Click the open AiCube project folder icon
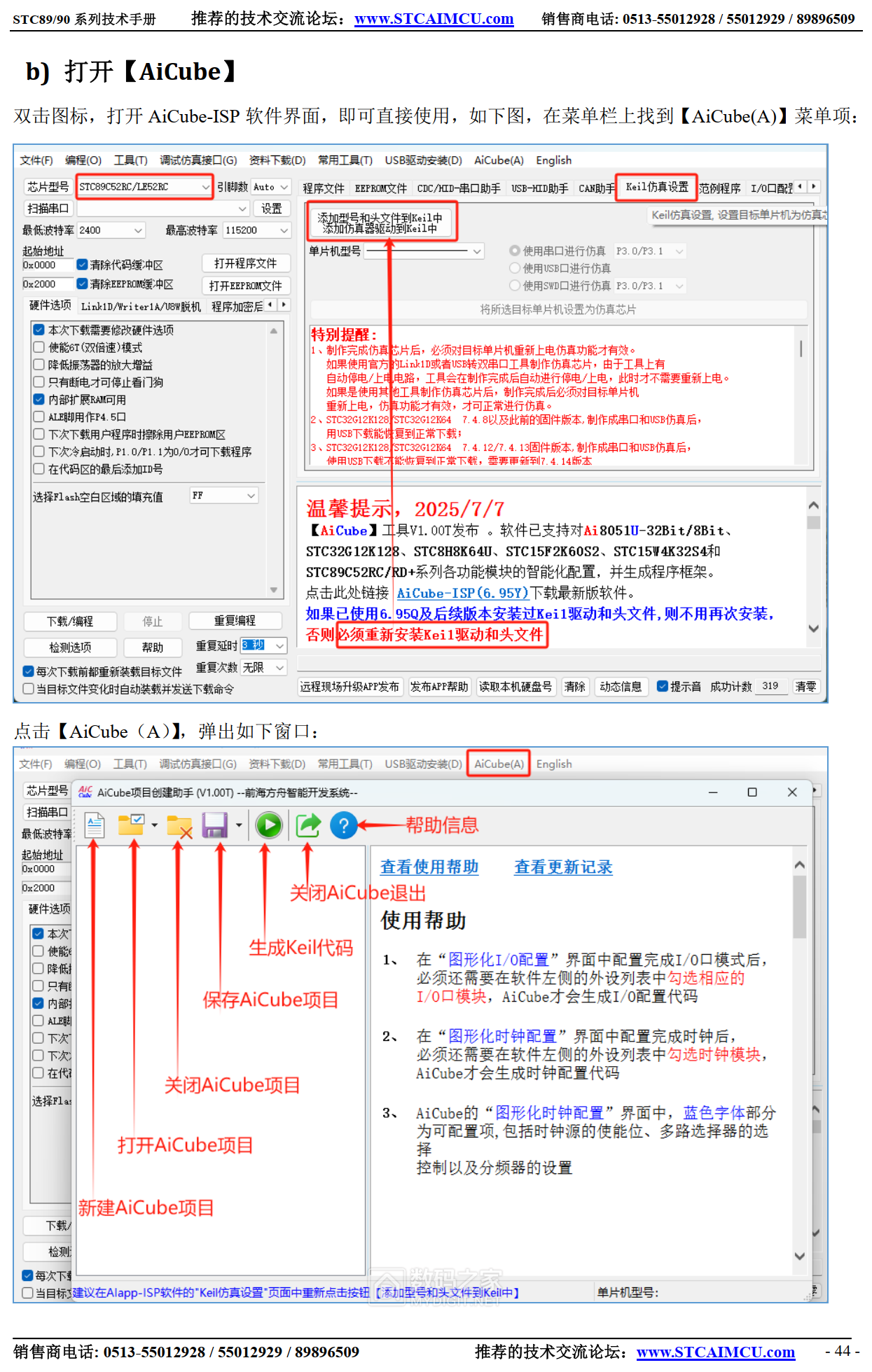The width and height of the screenshot is (872, 1372). (x=131, y=825)
